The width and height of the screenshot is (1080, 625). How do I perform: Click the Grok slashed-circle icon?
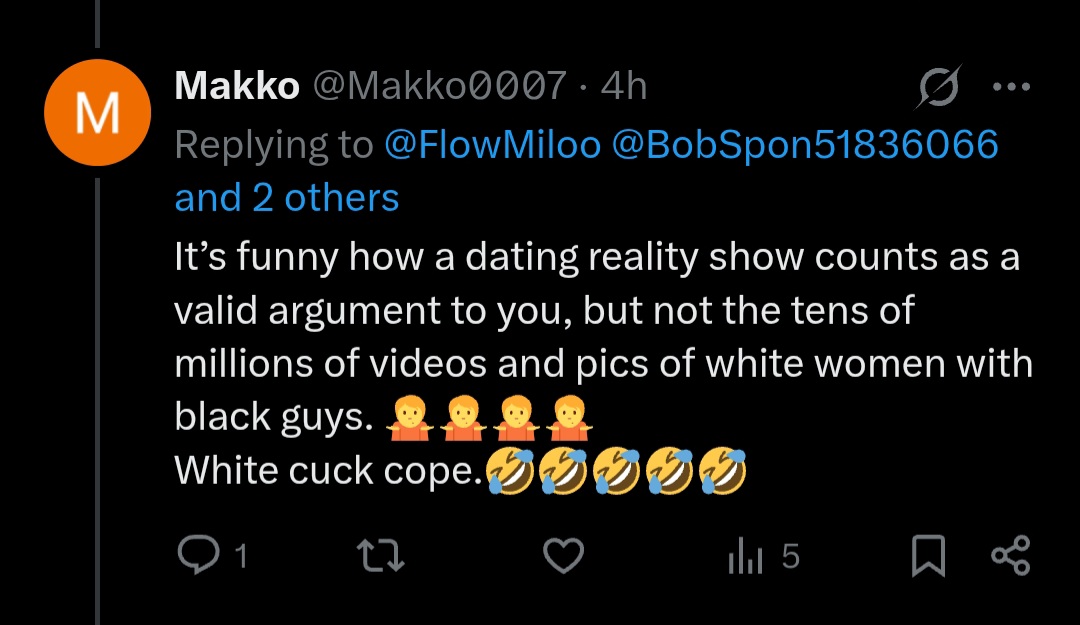(939, 89)
